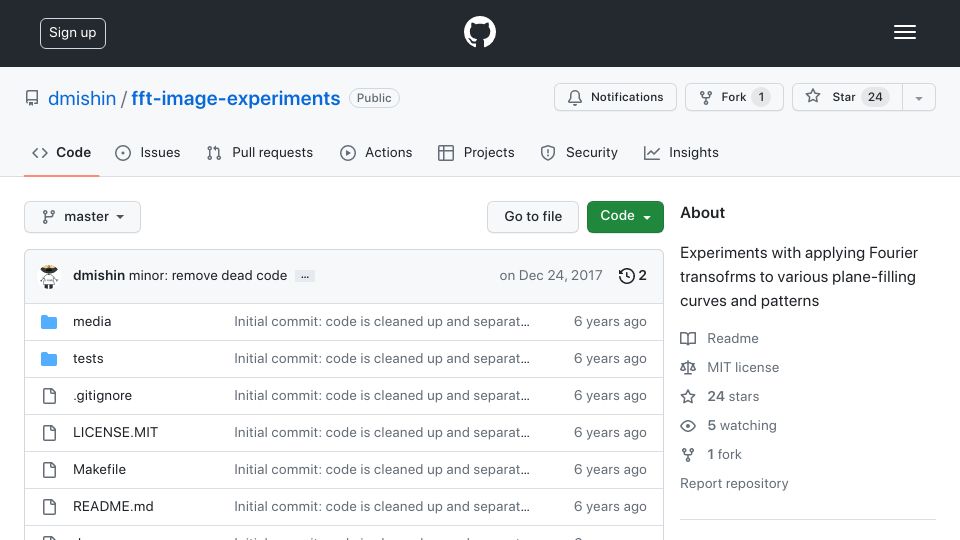The image size is (960, 540).
Task: Expand the green Code dropdown
Action: pyautogui.click(x=625, y=217)
